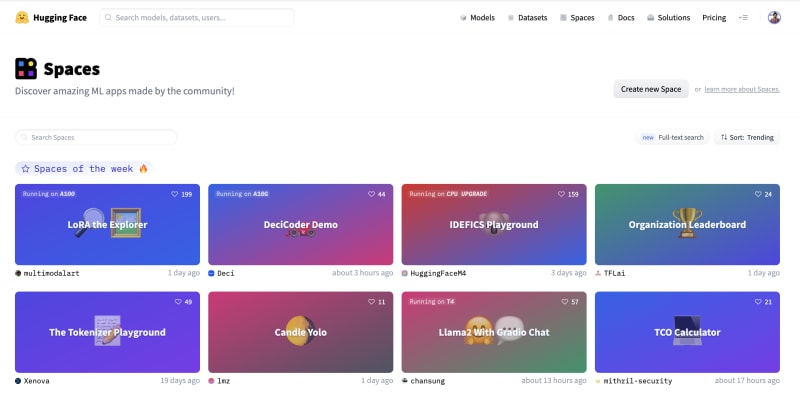The height and width of the screenshot is (411, 800).
Task: Click the lmz author avatar icon
Action: (211, 381)
